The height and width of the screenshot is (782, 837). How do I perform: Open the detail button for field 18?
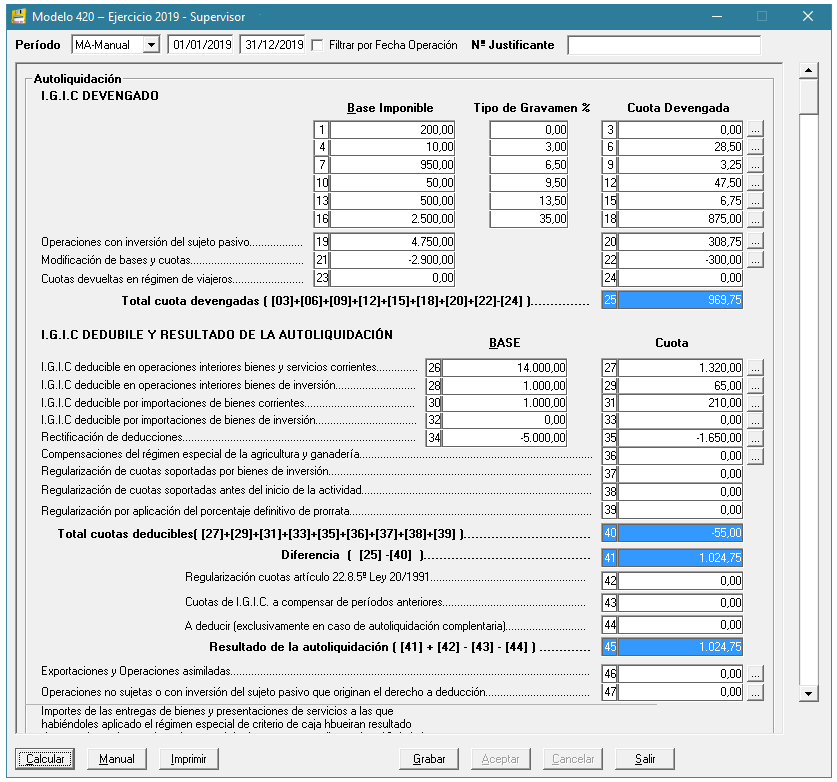pyautogui.click(x=755, y=219)
